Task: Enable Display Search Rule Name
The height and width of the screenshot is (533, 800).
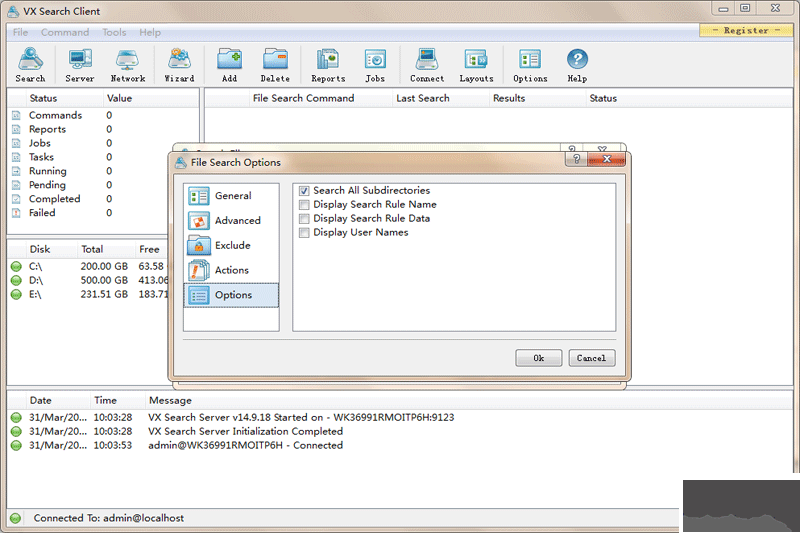Action: pyautogui.click(x=304, y=205)
